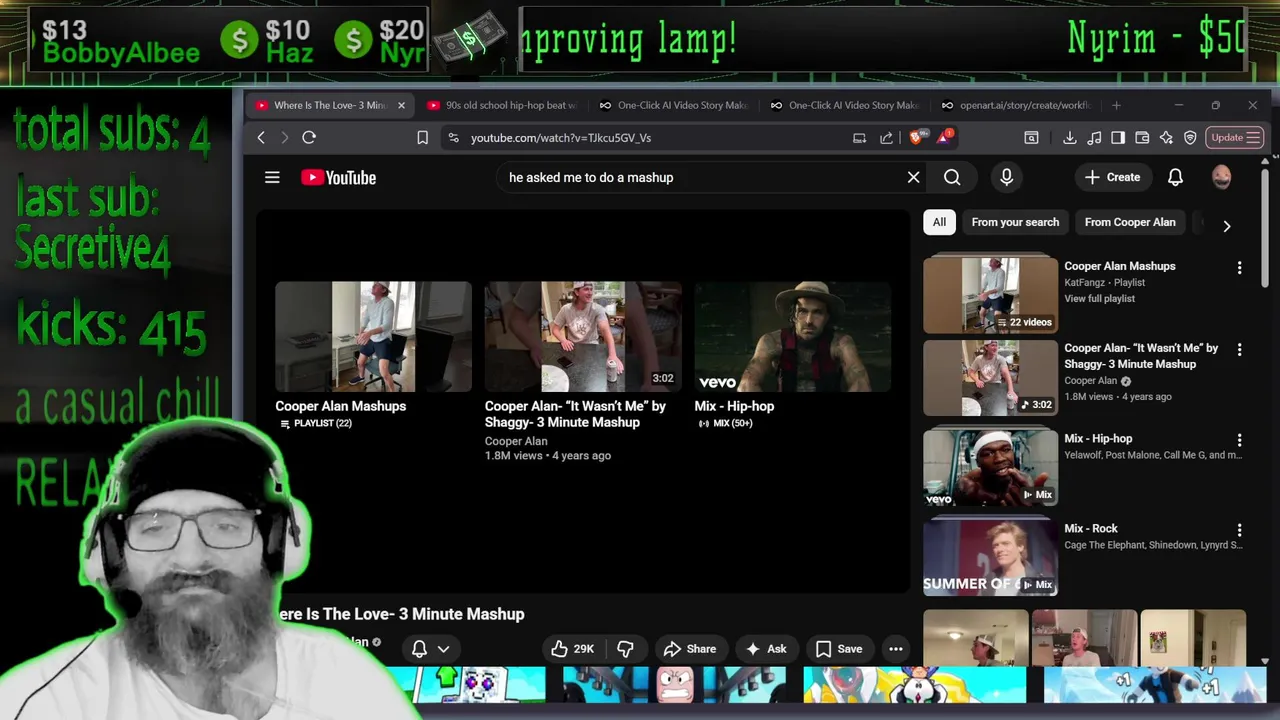Viewport: 1280px width, 720px height.
Task: Run search with the magnifier button
Action: click(952, 177)
